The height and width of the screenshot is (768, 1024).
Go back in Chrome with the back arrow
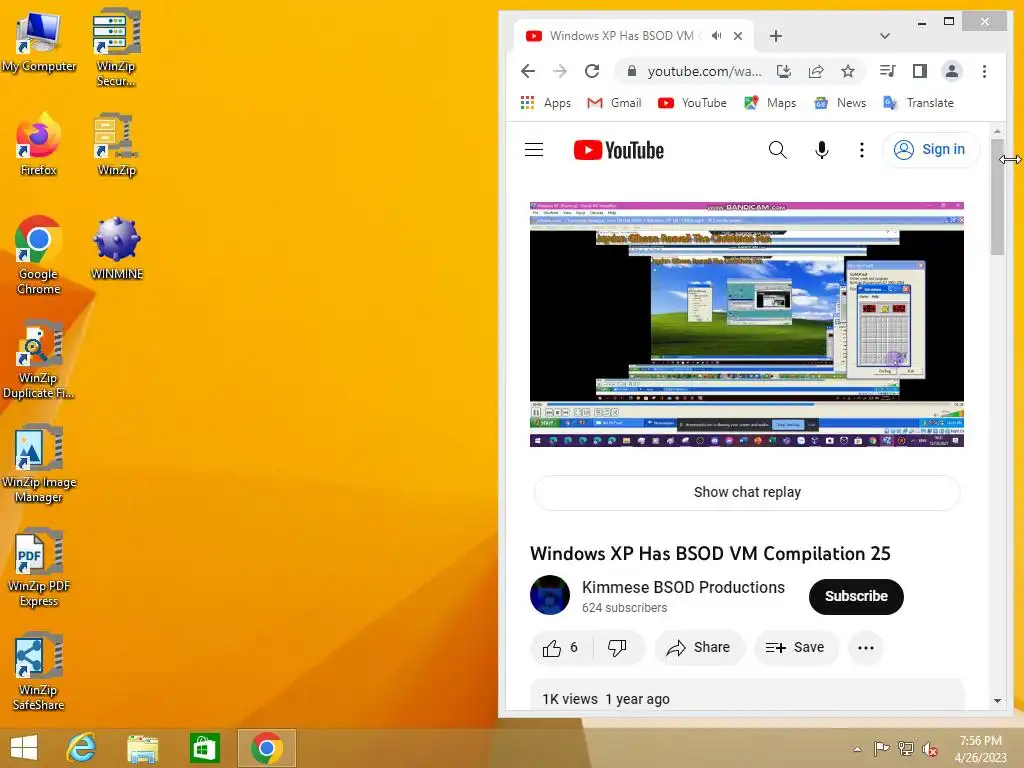pos(528,71)
